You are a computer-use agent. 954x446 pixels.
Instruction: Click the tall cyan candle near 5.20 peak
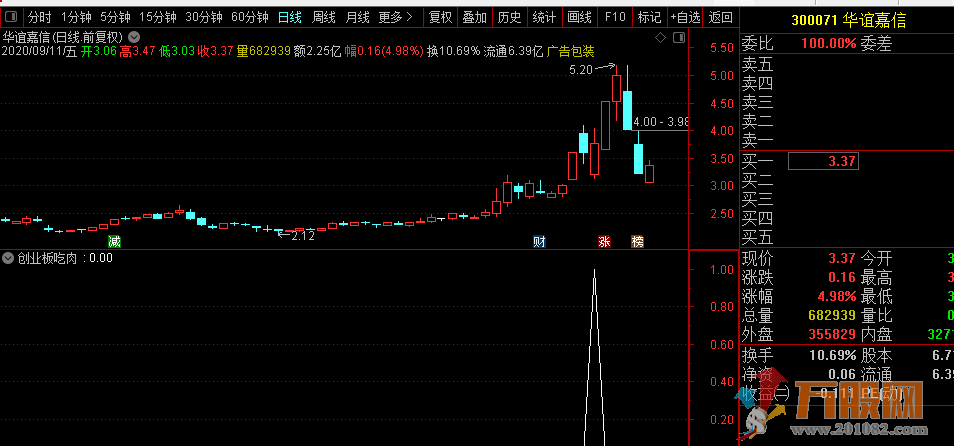pyautogui.click(x=627, y=110)
